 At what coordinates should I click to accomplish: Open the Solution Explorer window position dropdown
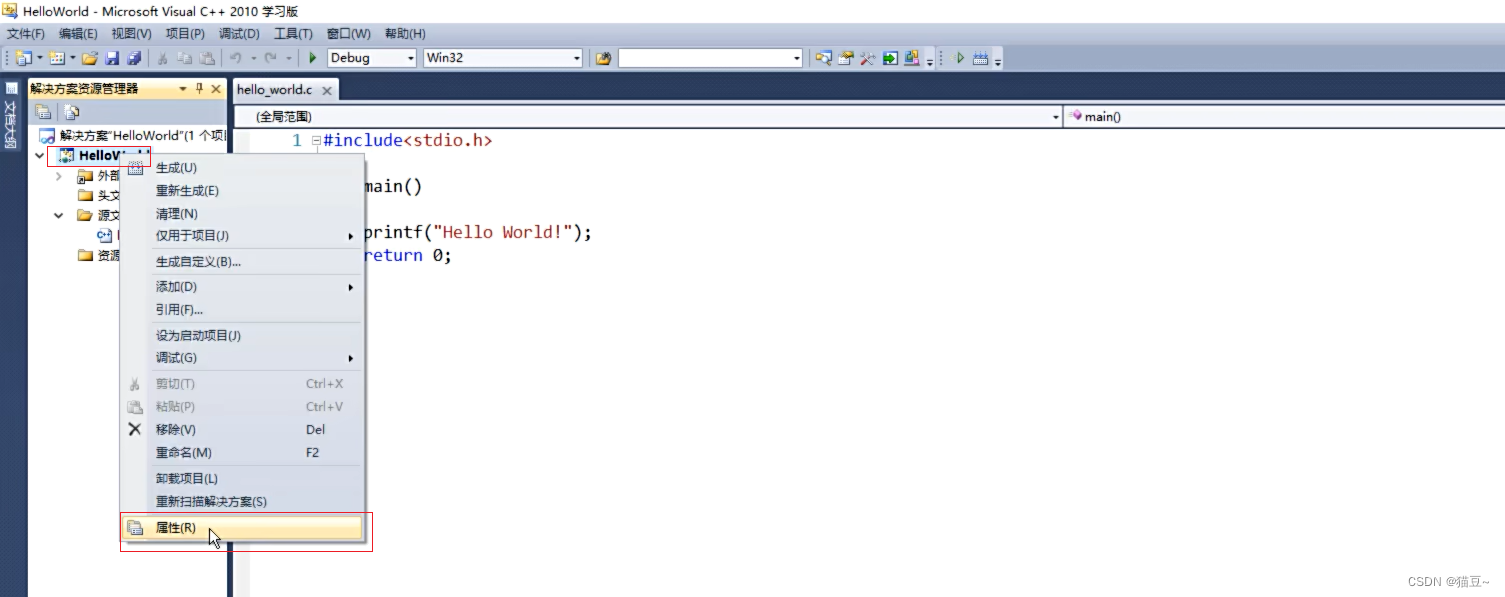pyautogui.click(x=183, y=89)
